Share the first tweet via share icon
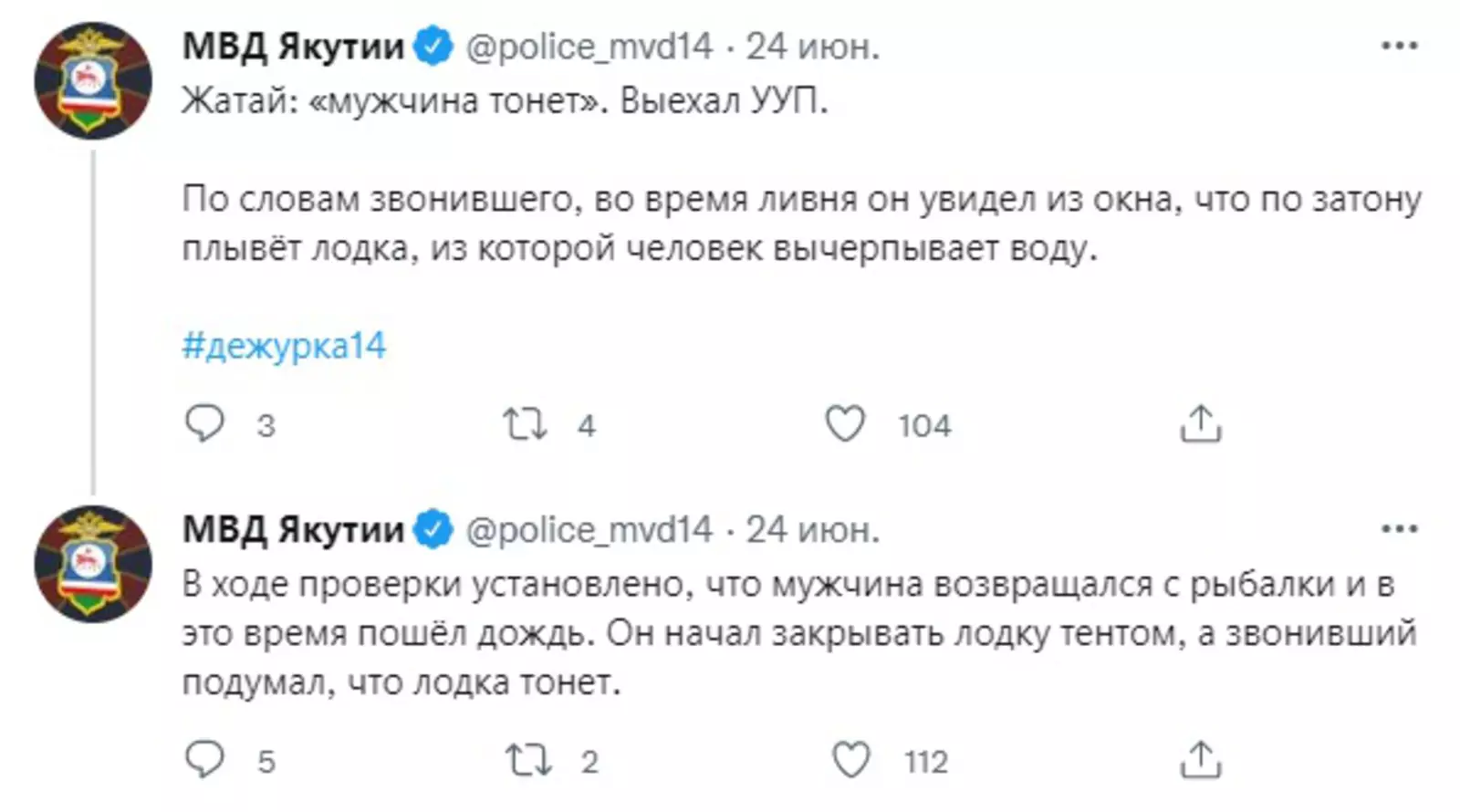 click(x=1200, y=424)
